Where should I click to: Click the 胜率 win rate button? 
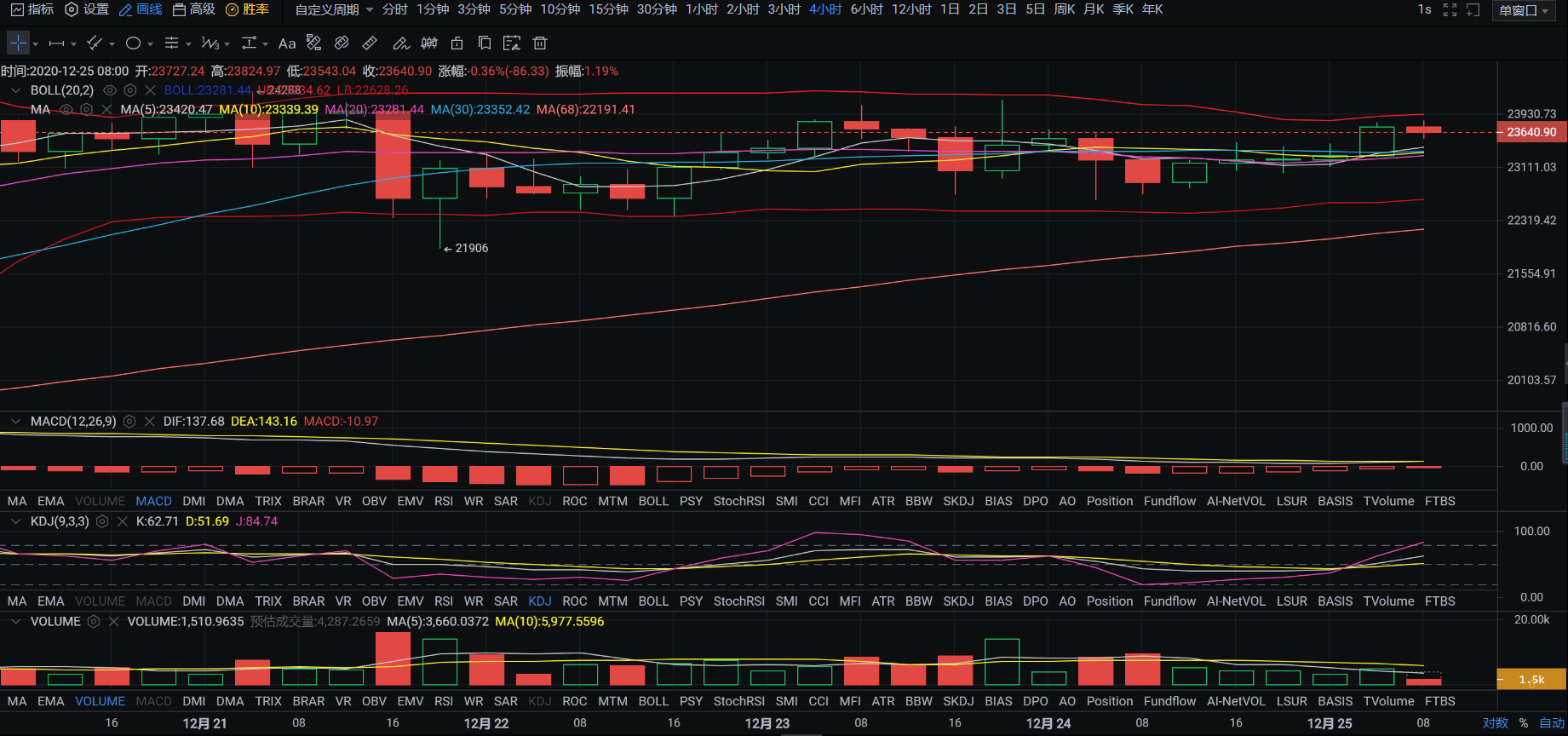247,9
